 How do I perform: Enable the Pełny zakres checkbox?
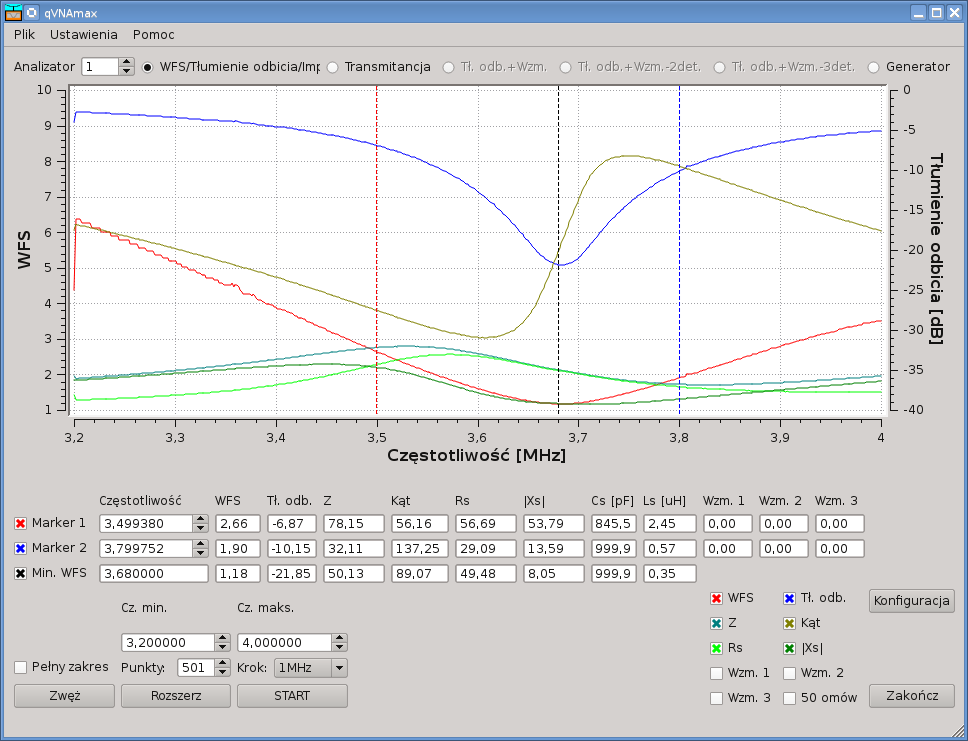point(20,667)
